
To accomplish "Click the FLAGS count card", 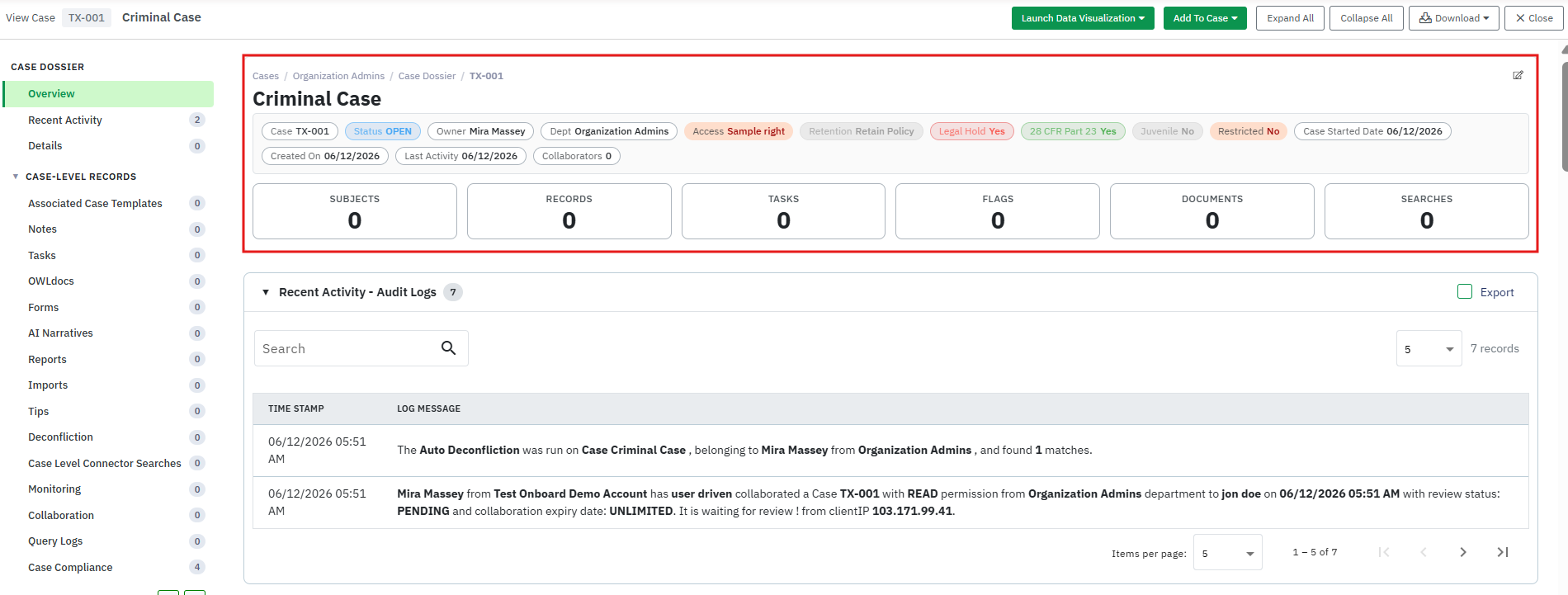I will 998,211.
